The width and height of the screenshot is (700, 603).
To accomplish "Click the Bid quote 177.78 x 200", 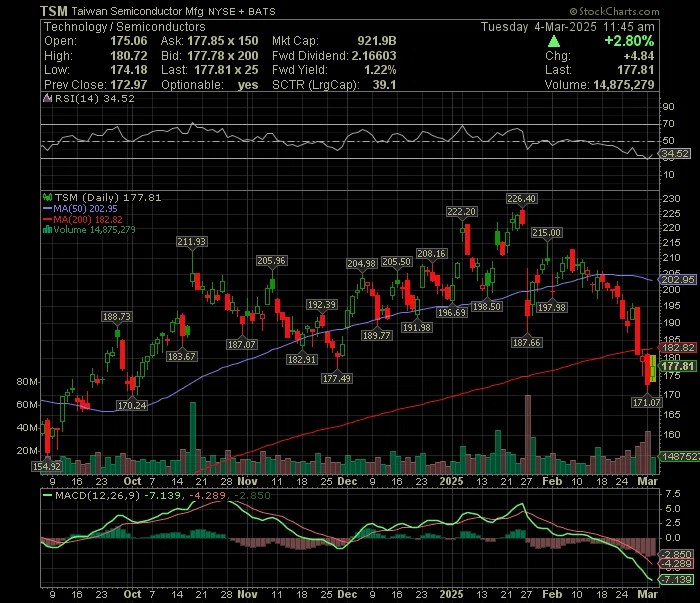I will (x=223, y=56).
